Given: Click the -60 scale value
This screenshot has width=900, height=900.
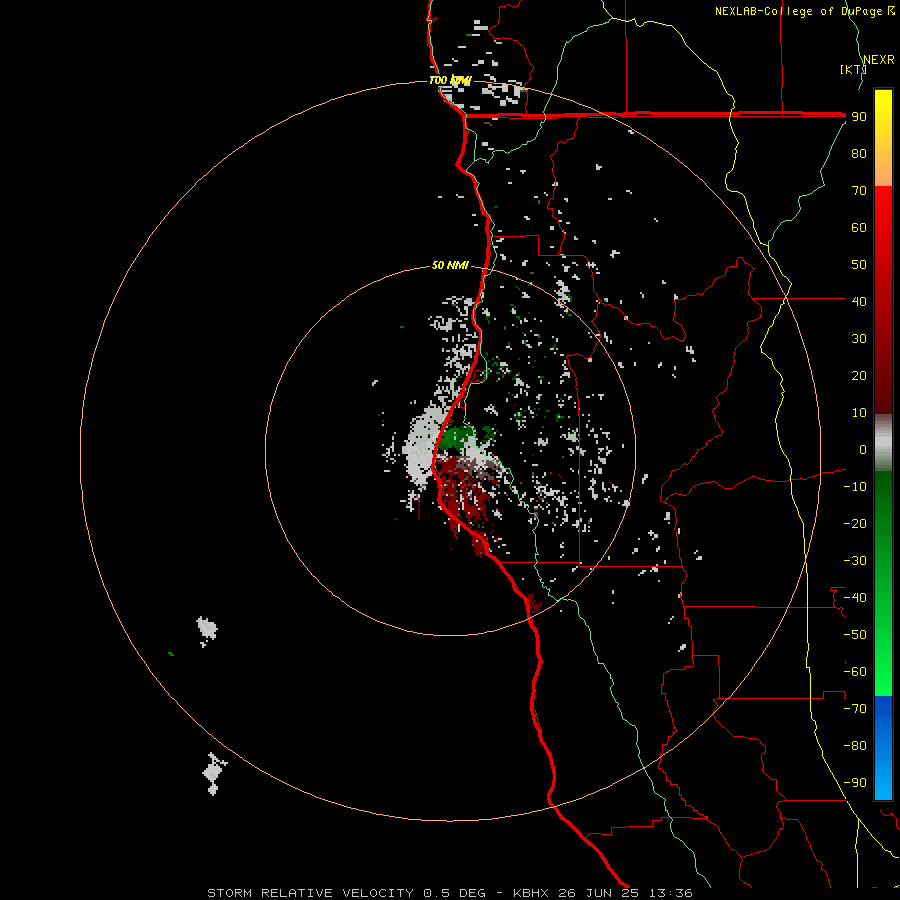Looking at the screenshot, I should tap(855, 672).
